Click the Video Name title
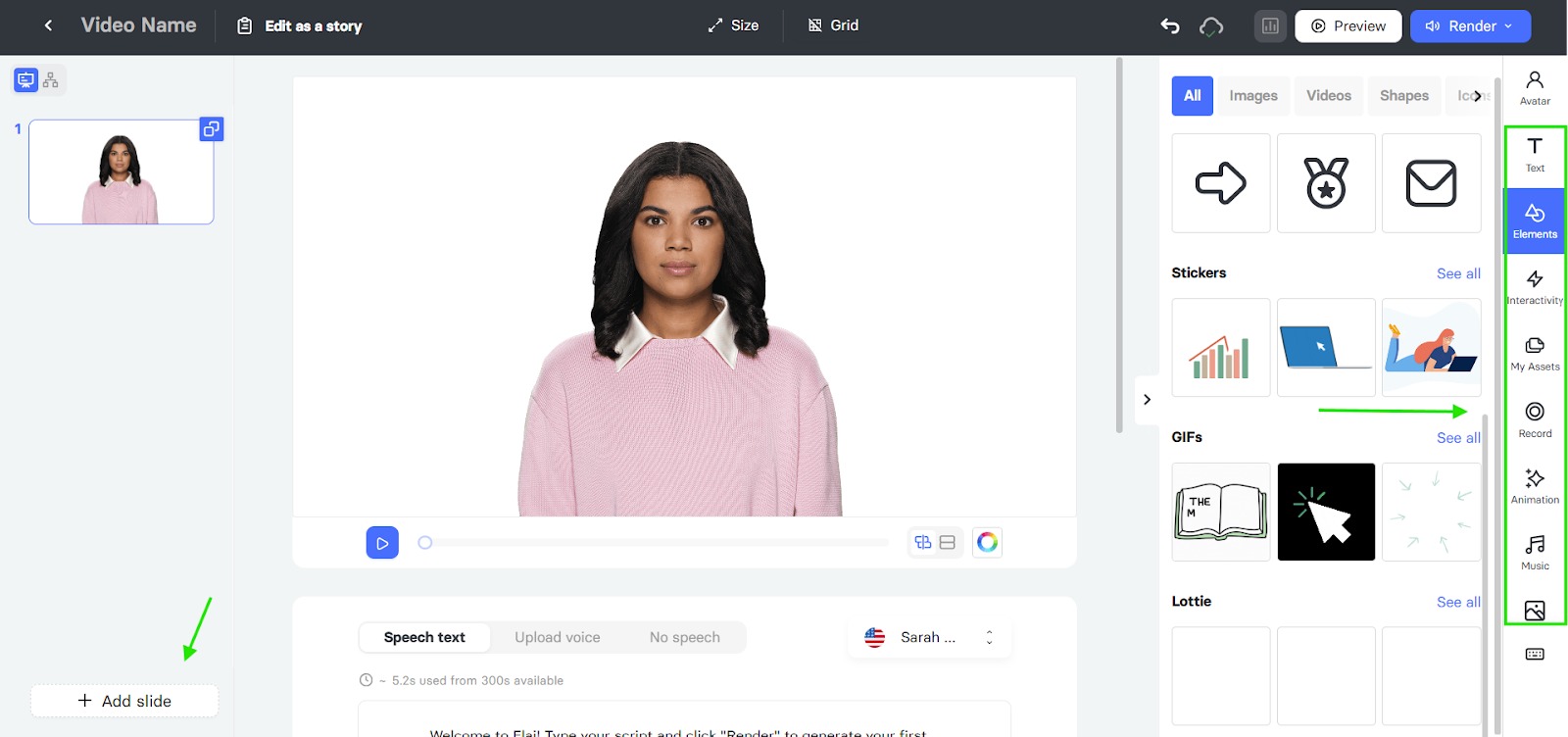Viewport: 1568px width, 737px height. [x=138, y=25]
